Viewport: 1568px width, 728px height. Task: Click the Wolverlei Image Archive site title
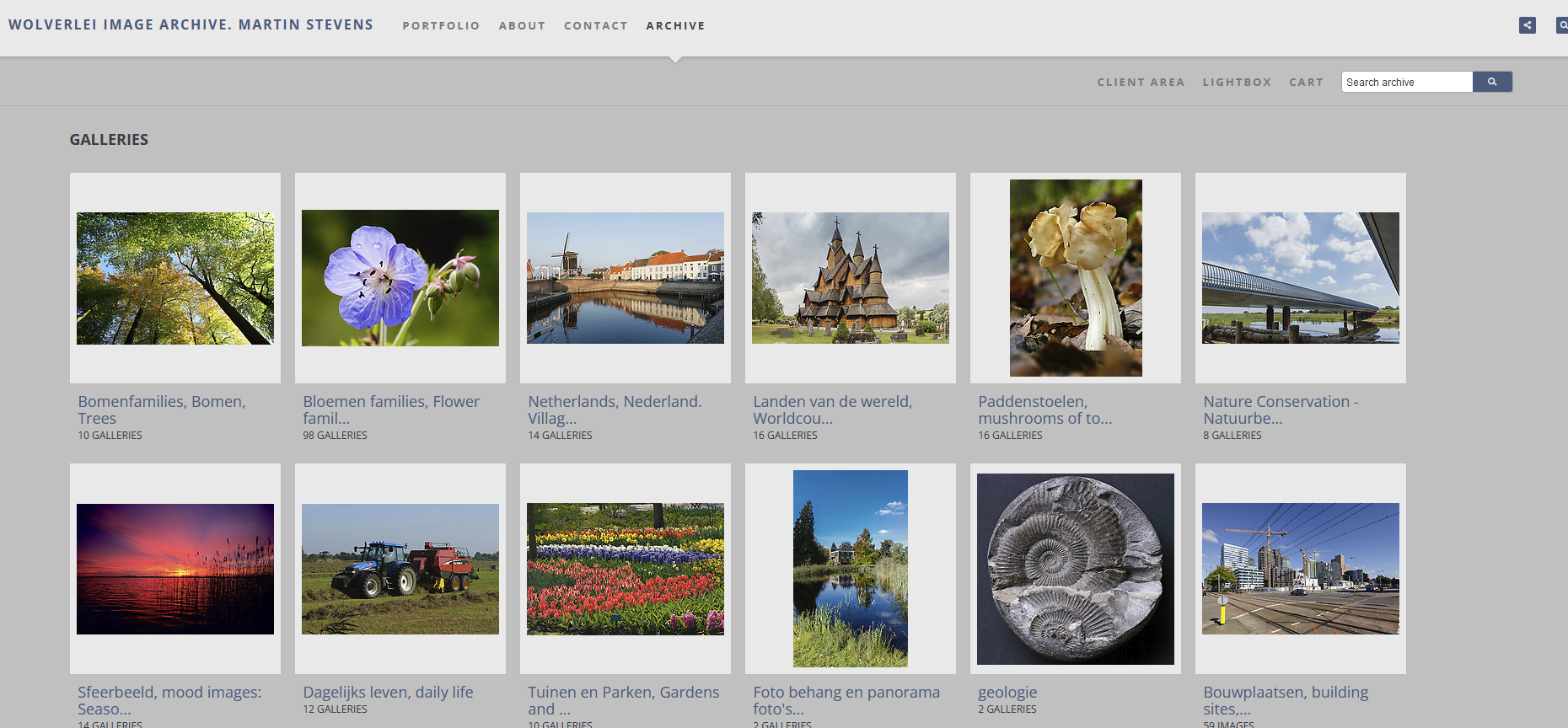(191, 24)
